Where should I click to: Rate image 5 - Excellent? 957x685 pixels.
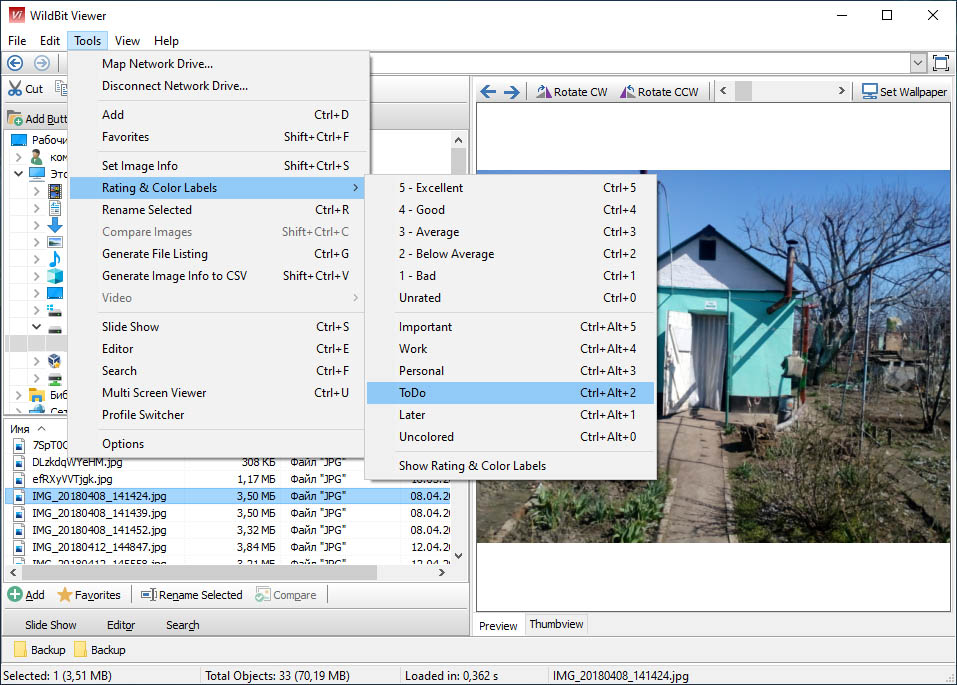pos(510,187)
